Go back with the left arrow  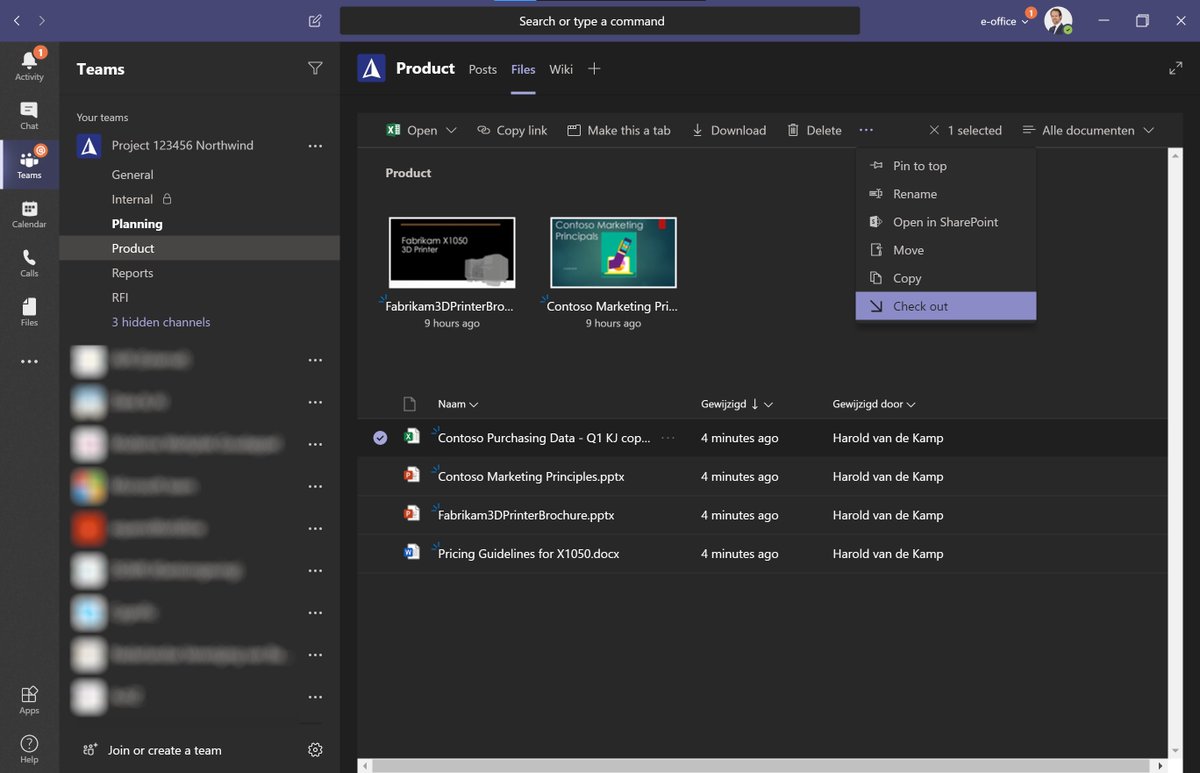click(16, 20)
